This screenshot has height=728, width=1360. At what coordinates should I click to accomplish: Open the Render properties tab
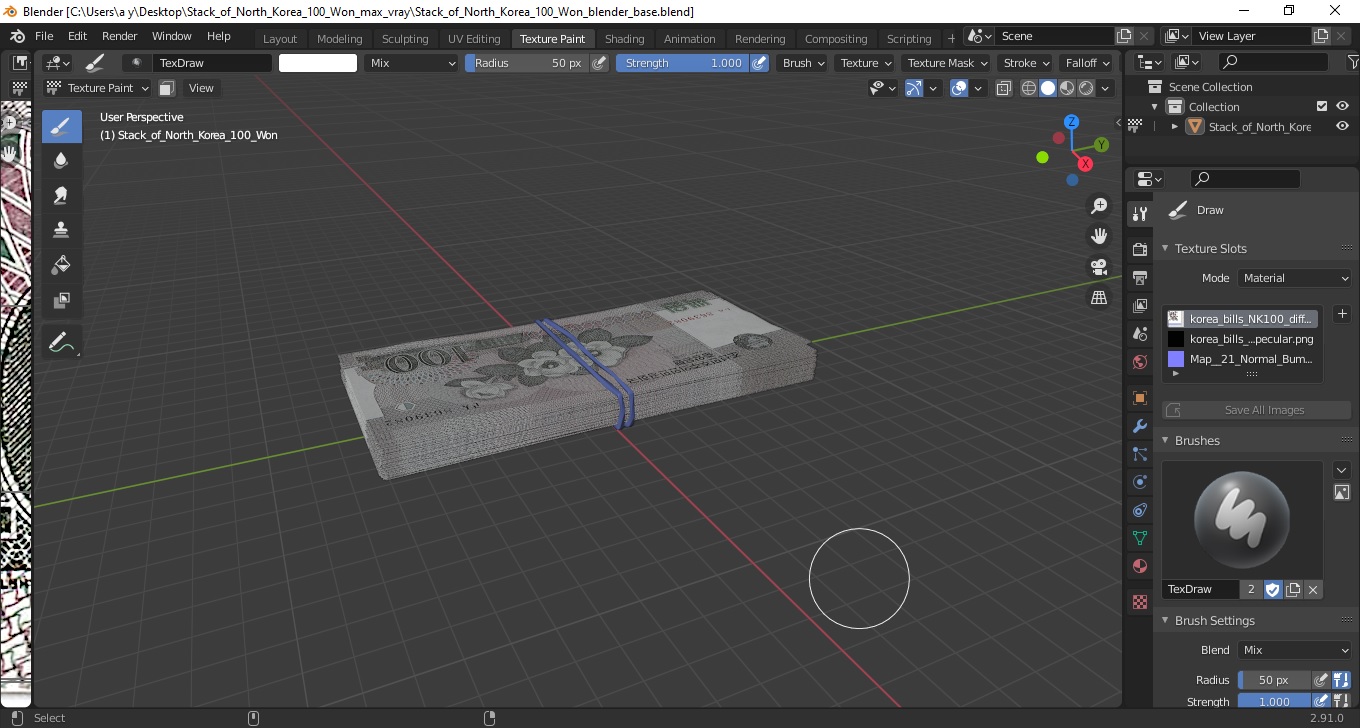1139,249
